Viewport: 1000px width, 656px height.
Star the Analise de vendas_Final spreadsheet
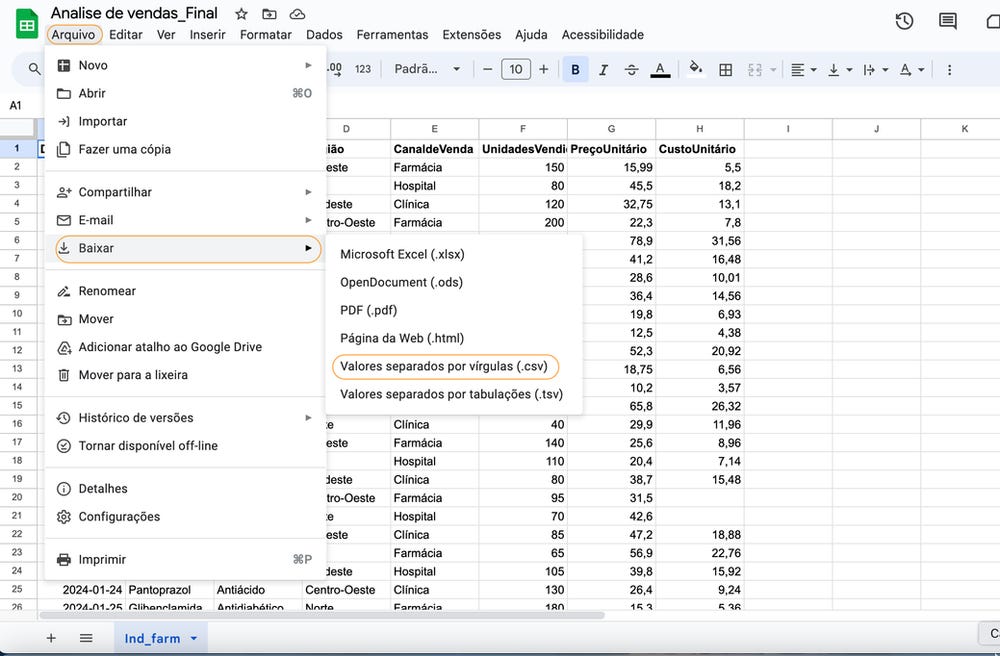[240, 14]
